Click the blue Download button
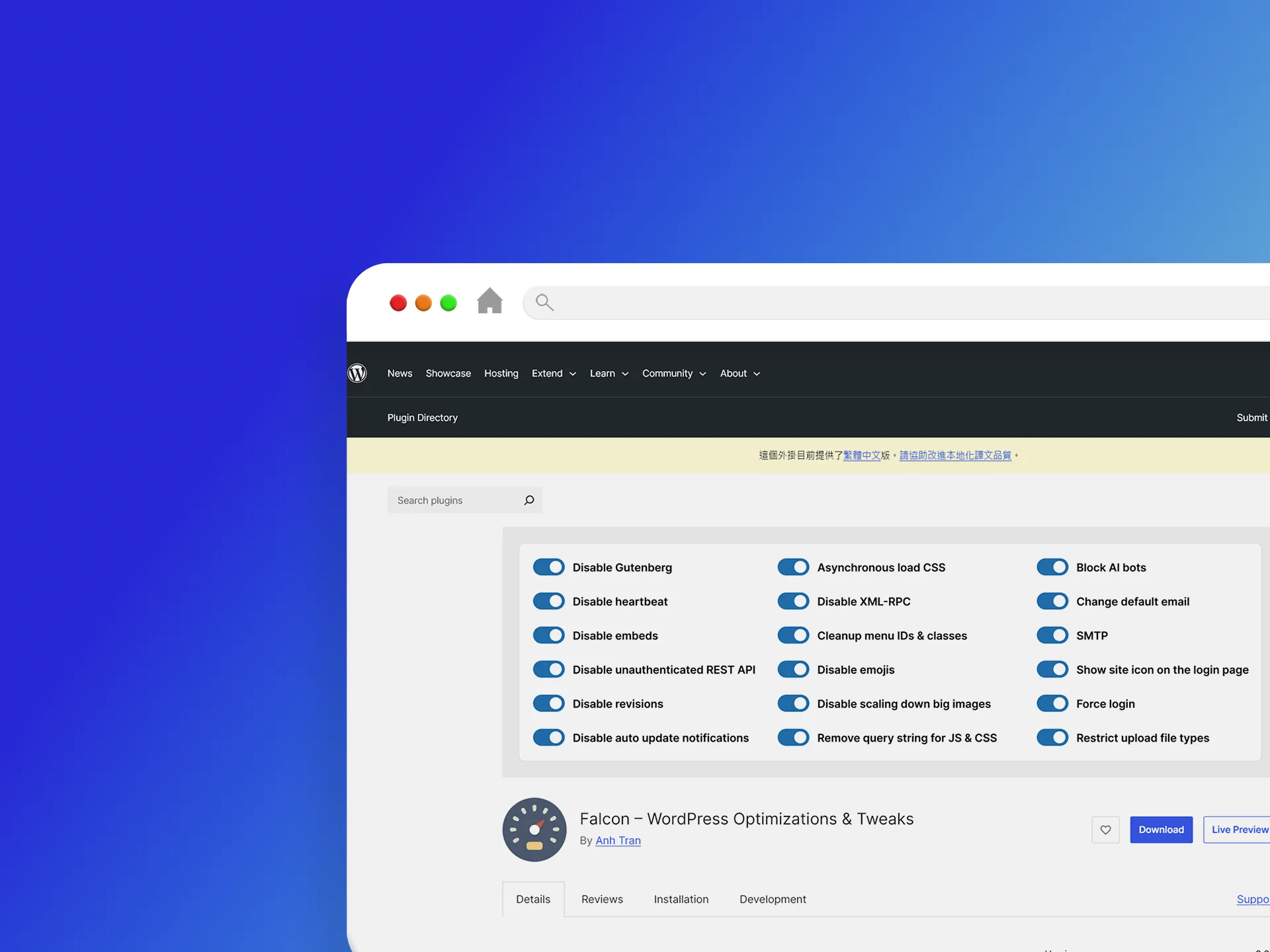Image resolution: width=1270 pixels, height=952 pixels. (x=1162, y=830)
